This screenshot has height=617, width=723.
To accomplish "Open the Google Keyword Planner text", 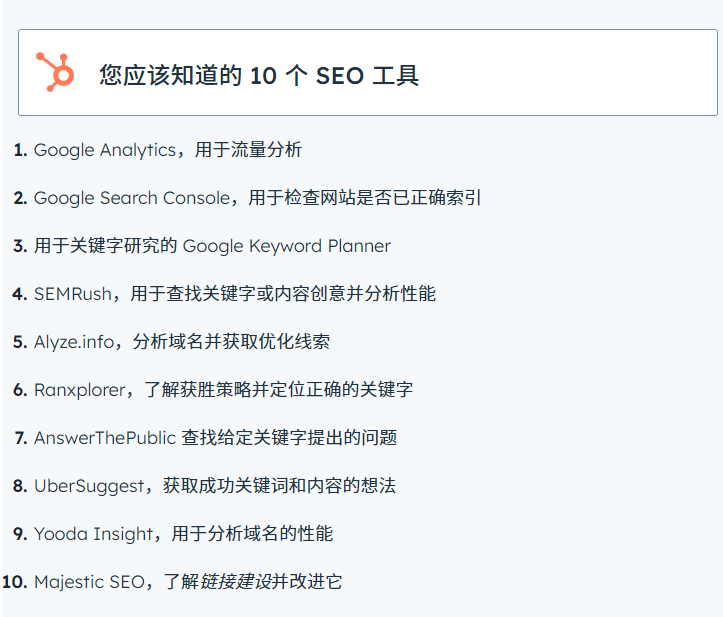I will (286, 246).
